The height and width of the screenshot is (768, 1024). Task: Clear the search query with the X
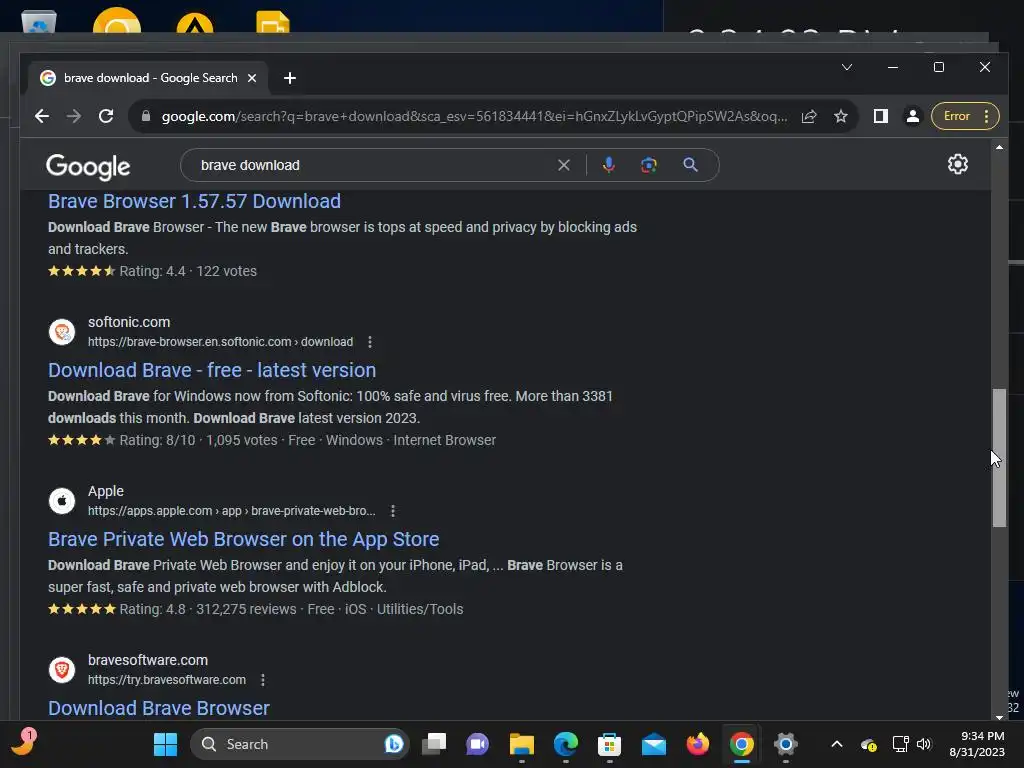(564, 165)
